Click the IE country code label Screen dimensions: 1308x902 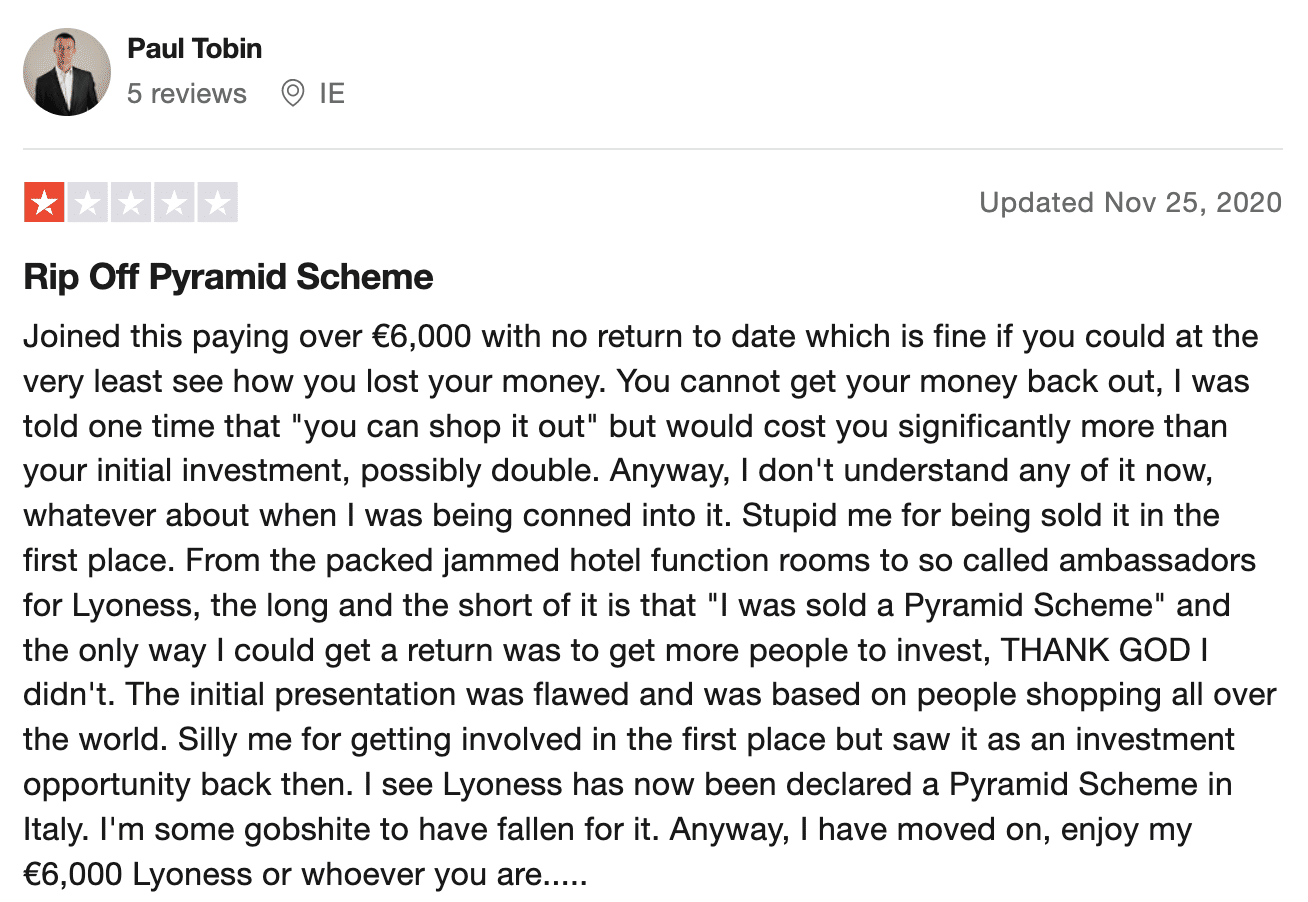pyautogui.click(x=332, y=94)
